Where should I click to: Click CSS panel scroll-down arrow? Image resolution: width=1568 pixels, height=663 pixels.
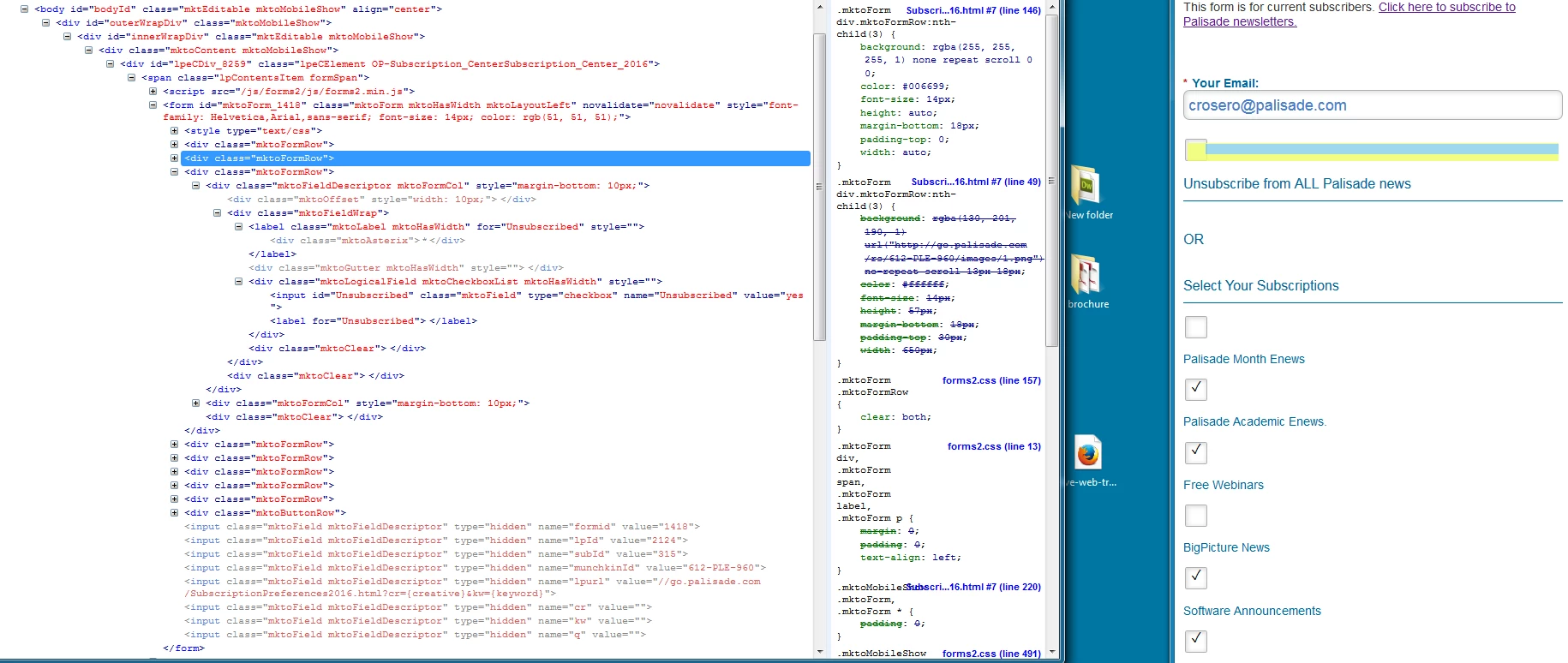[x=1052, y=652]
